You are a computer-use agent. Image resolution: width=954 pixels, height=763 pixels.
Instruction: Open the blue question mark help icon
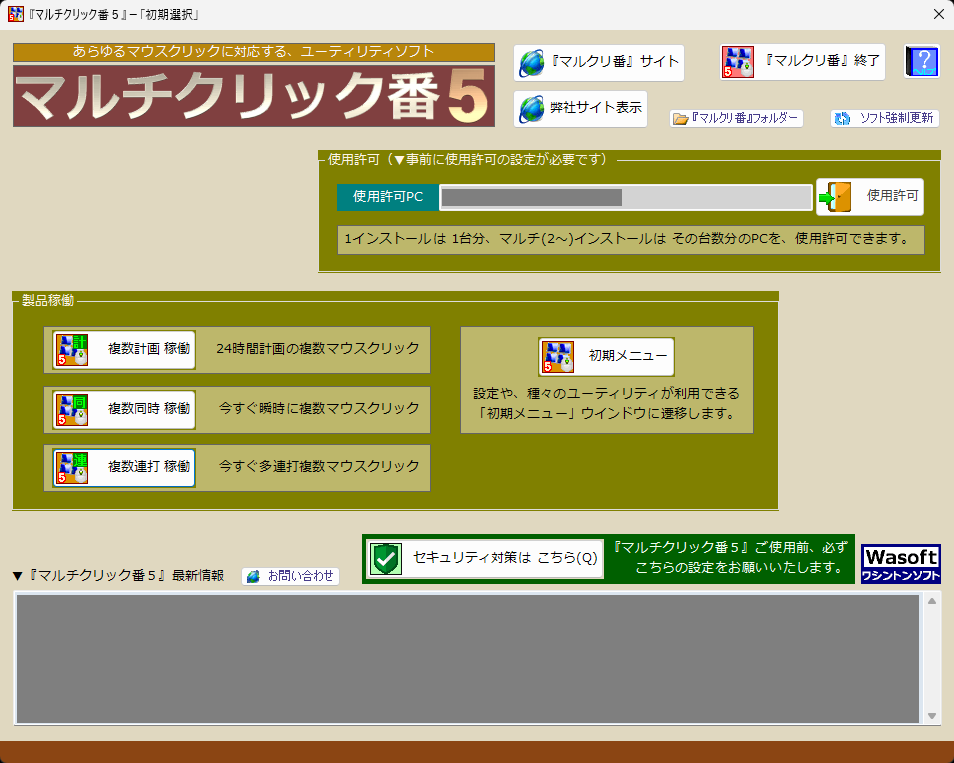922,62
